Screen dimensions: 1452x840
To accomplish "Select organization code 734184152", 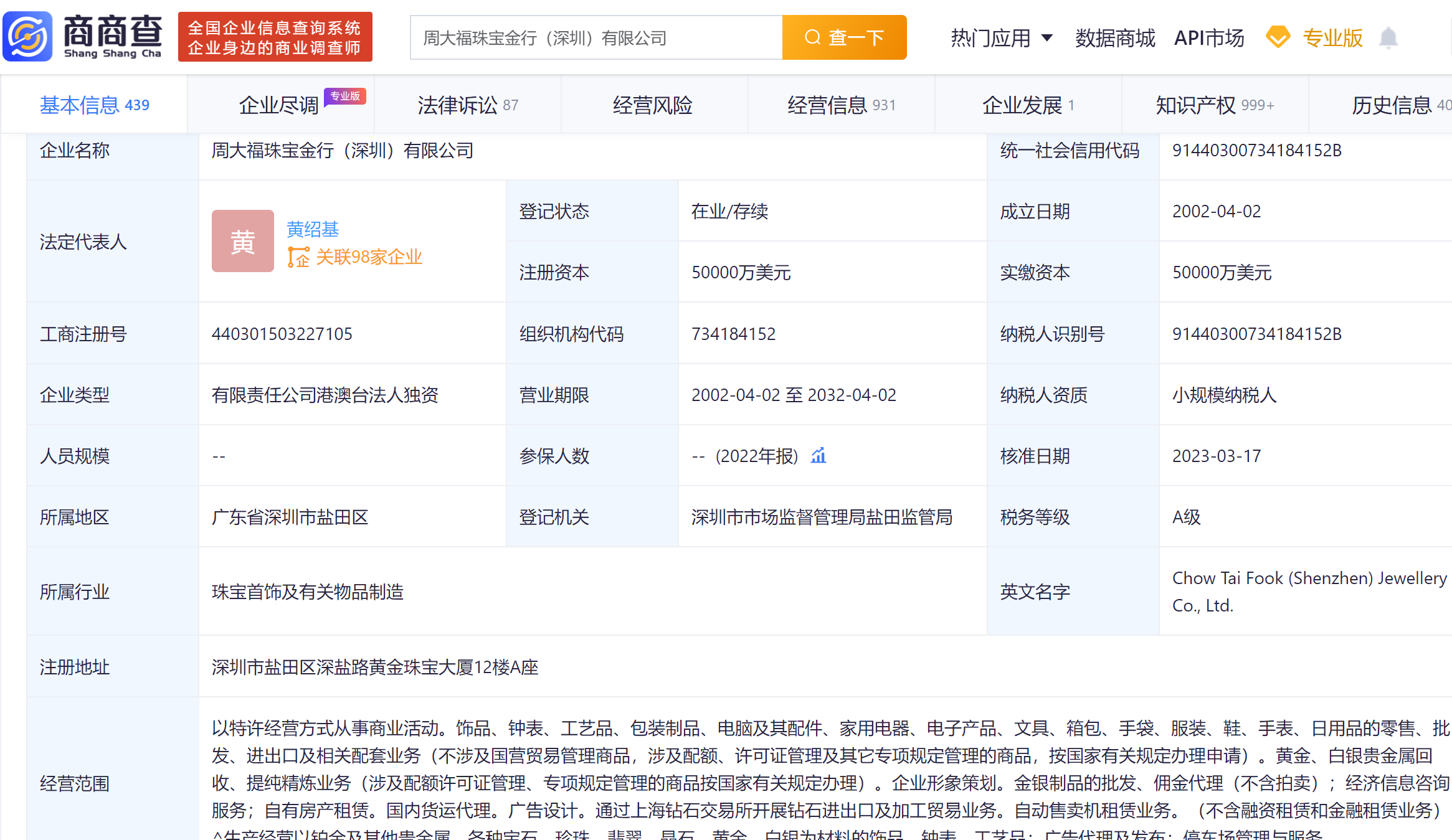I will point(733,334).
